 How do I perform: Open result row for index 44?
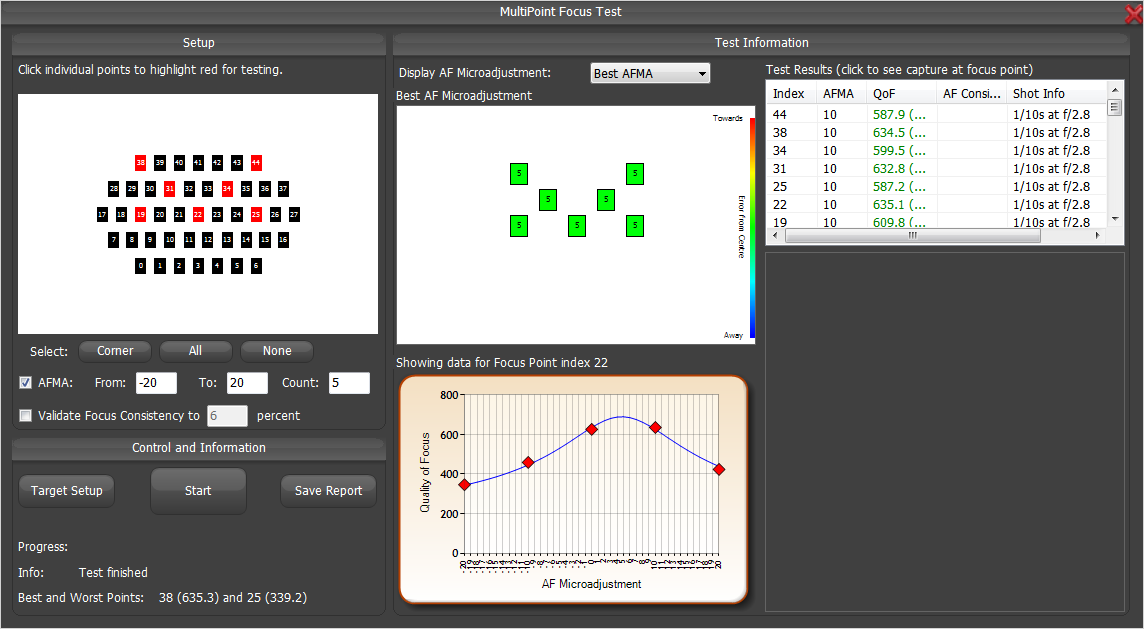point(937,115)
